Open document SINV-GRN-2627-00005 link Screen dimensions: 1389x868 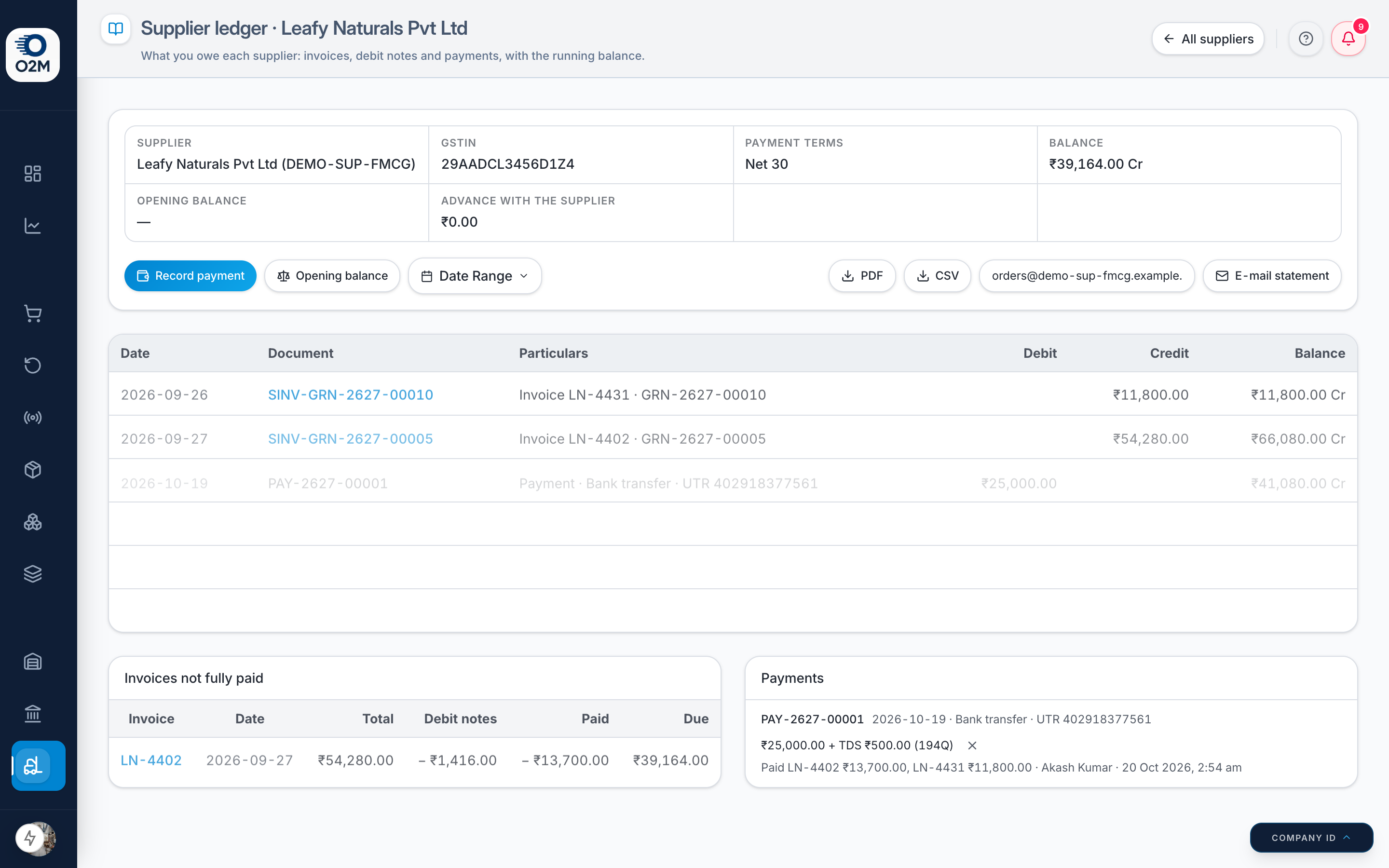pyautogui.click(x=350, y=439)
